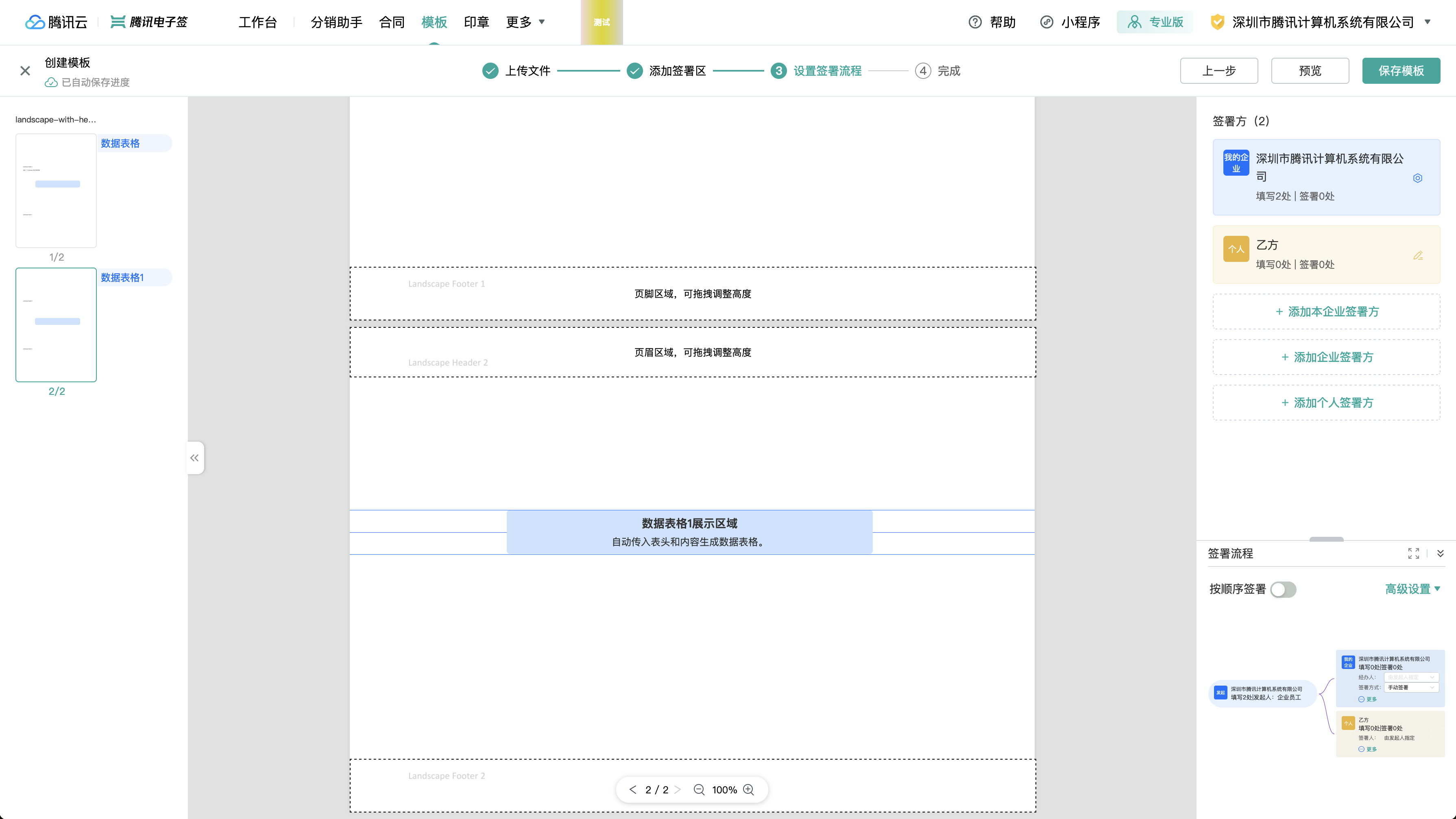This screenshot has width=1456, height=819.
Task: Click the 上传文件 step checkmark
Action: (490, 71)
